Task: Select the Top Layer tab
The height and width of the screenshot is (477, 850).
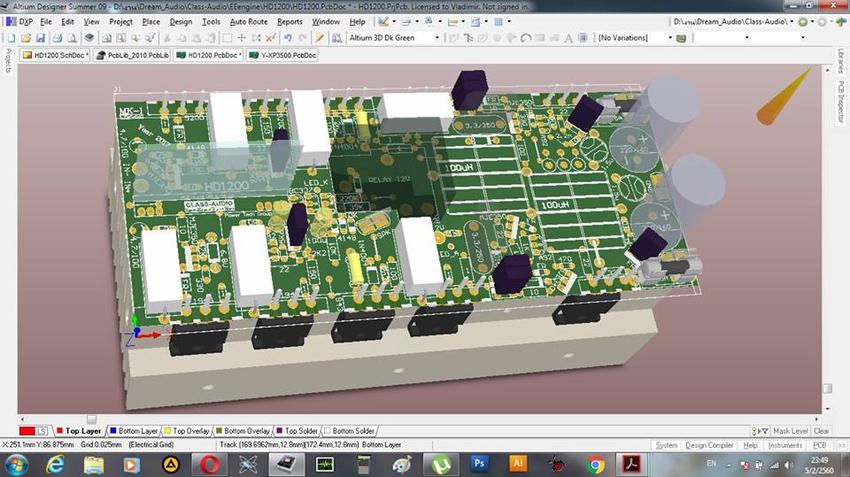Action: click(79, 431)
